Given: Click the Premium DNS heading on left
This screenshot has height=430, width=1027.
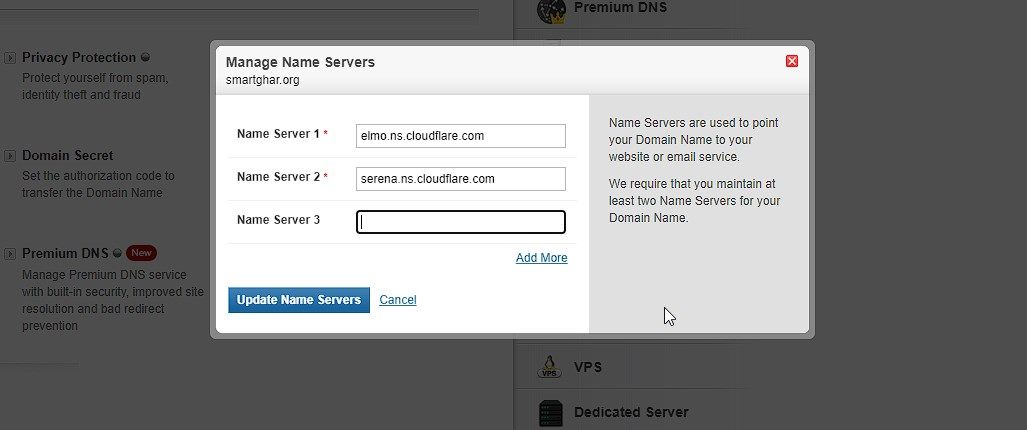Looking at the screenshot, I should point(65,253).
